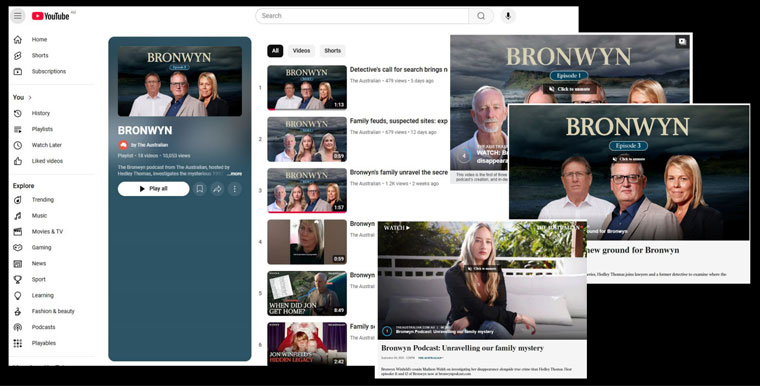Click playlist video thumbnail with 1:57 duration
760x386 pixels.
(x=307, y=191)
